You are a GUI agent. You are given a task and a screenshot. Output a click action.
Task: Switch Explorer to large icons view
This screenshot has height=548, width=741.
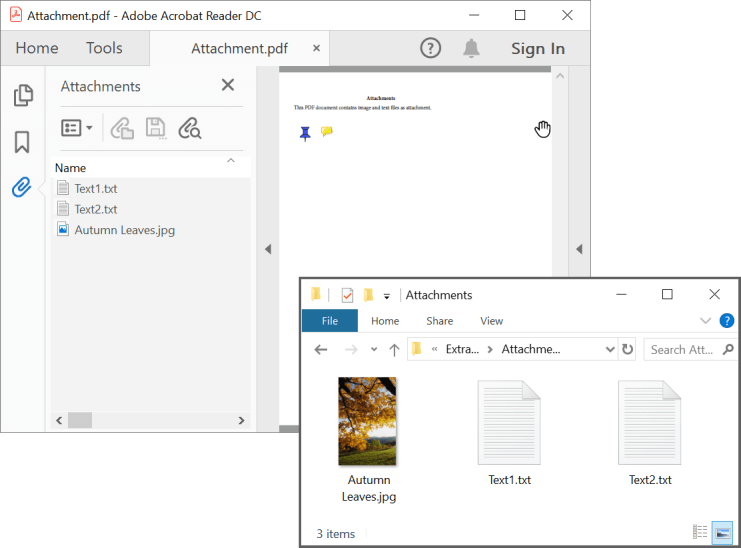point(722,533)
